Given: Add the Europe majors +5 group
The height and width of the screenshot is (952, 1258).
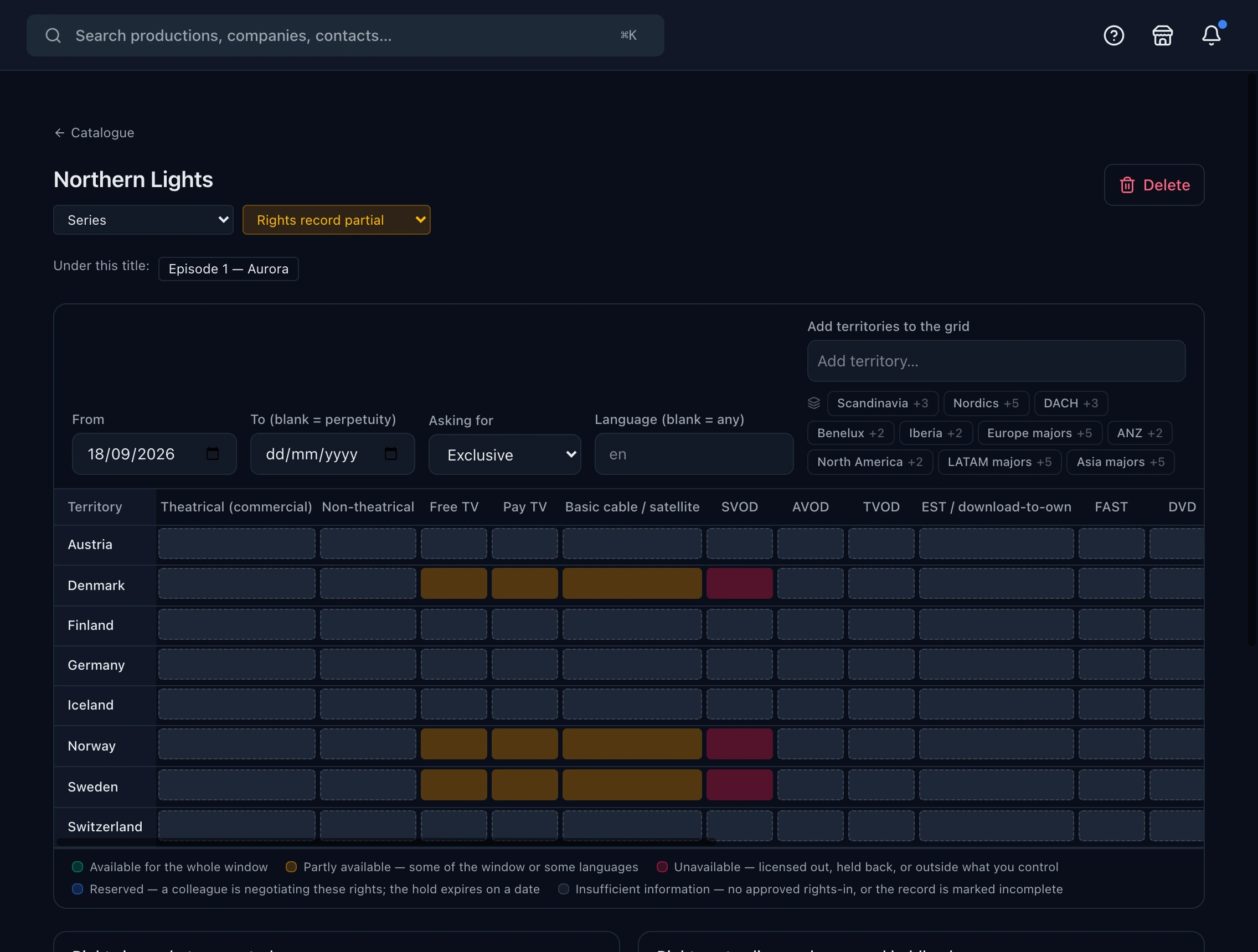Looking at the screenshot, I should click(1040, 433).
